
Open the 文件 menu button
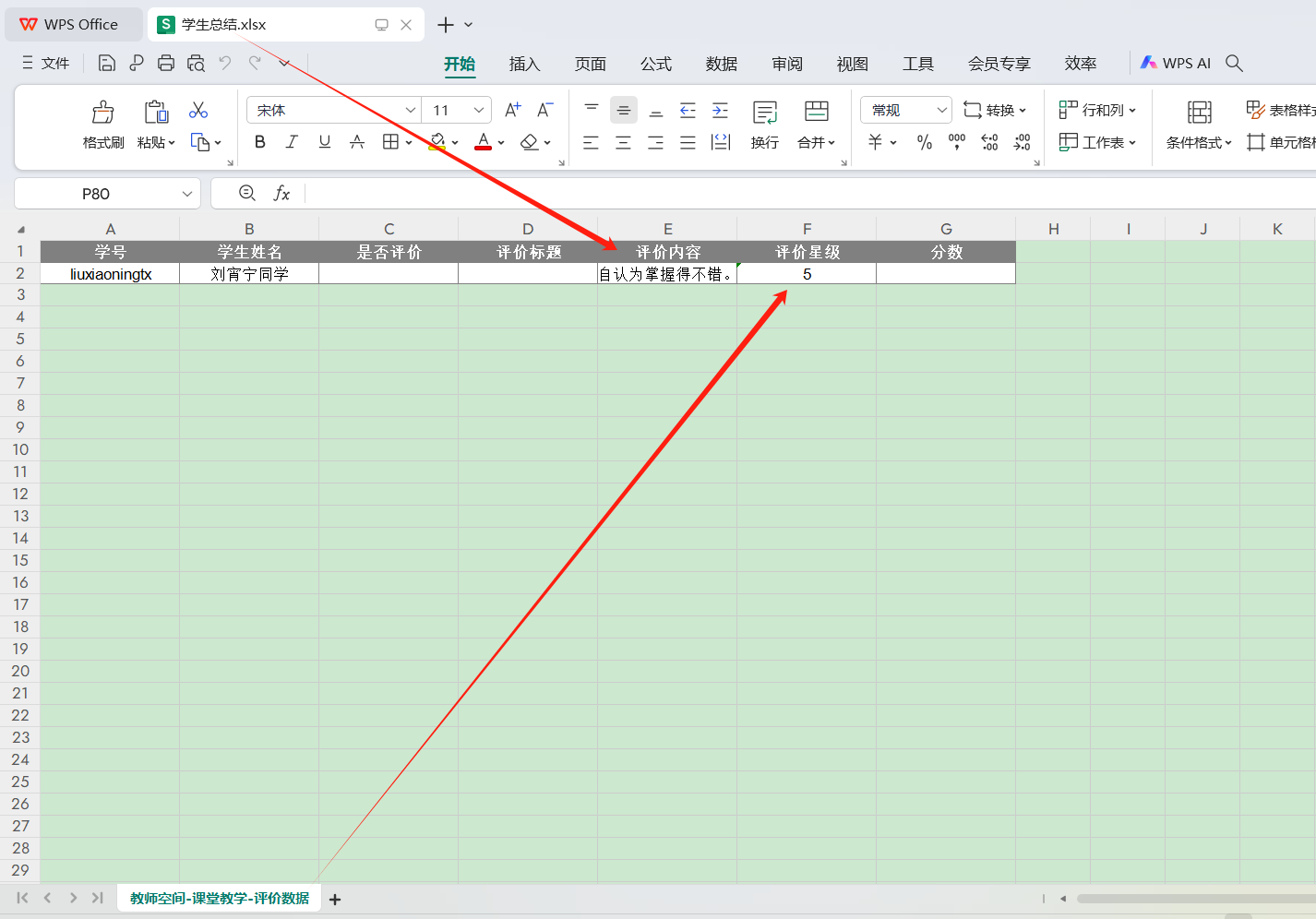pos(46,63)
